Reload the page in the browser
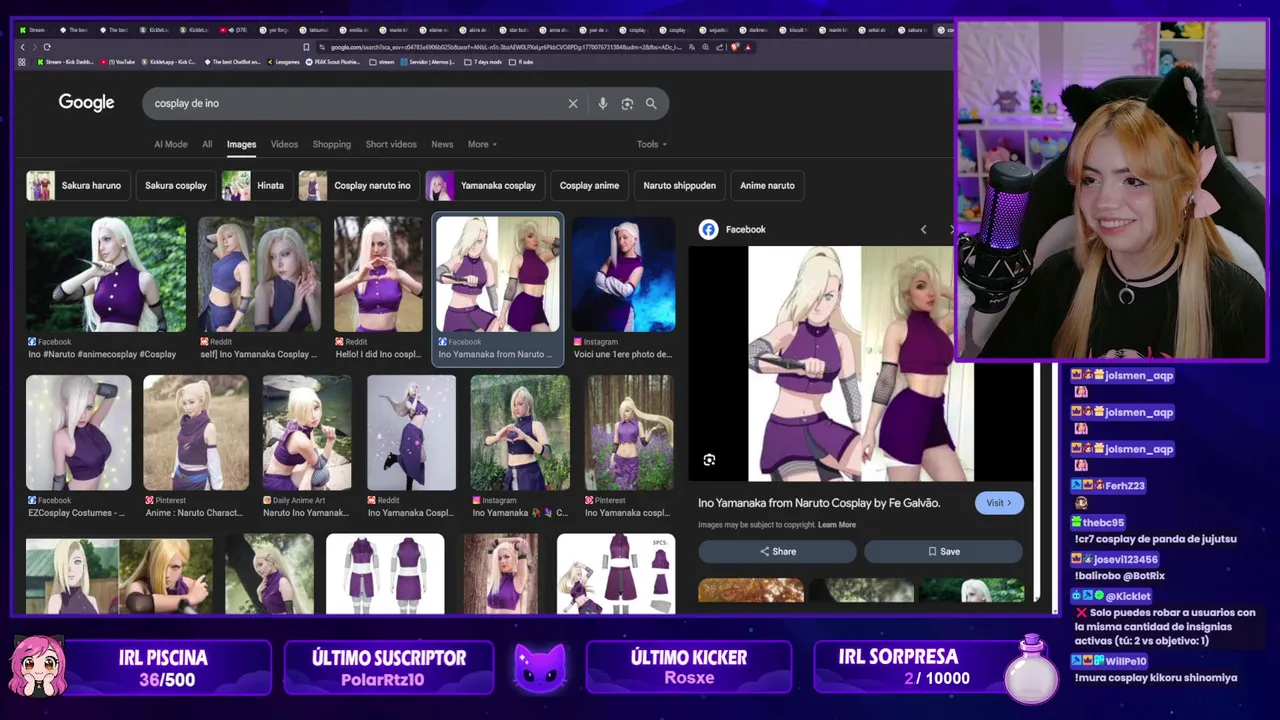Image resolution: width=1280 pixels, height=720 pixels. tap(47, 47)
